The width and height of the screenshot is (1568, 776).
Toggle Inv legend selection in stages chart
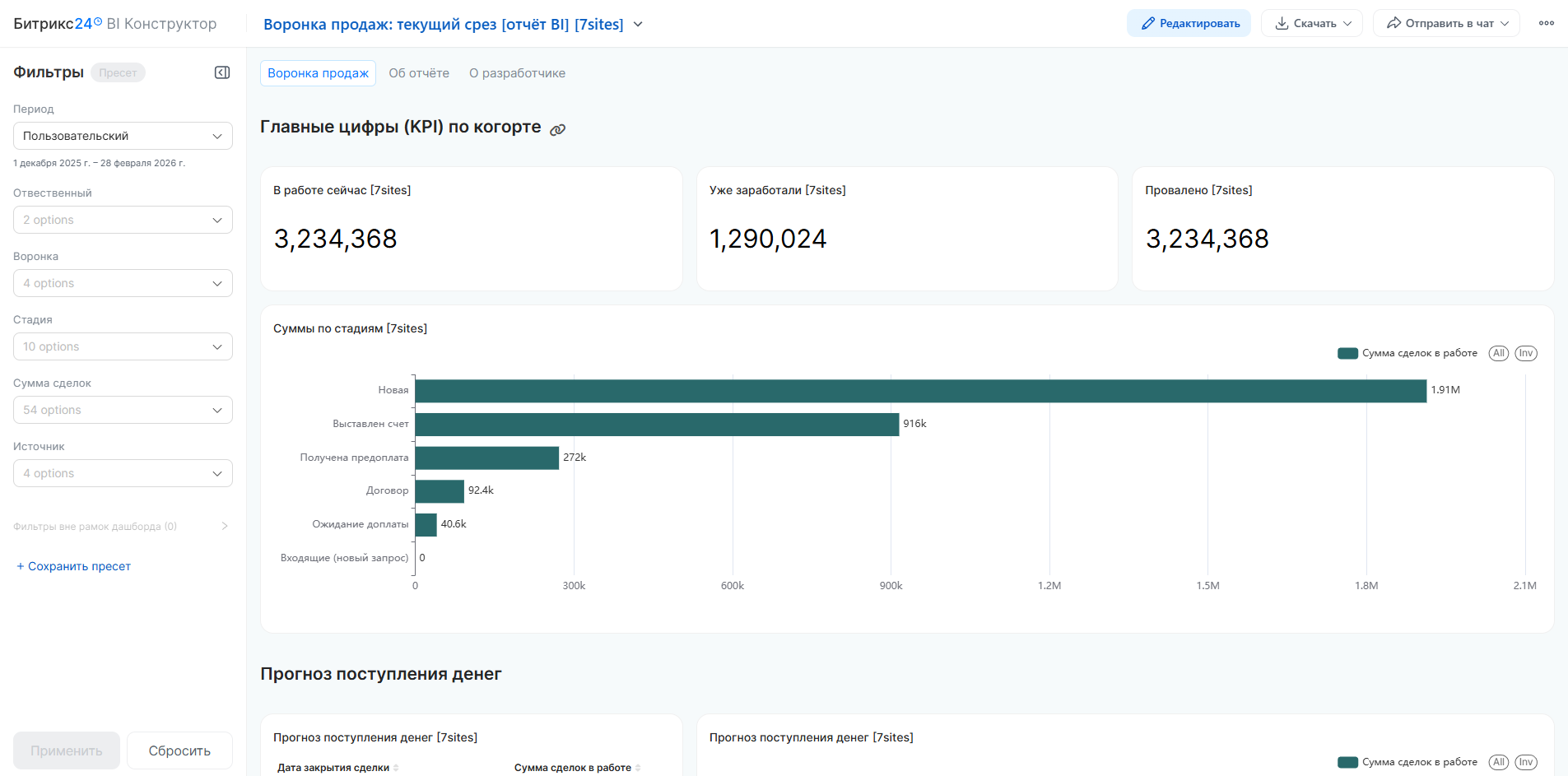pos(1525,353)
